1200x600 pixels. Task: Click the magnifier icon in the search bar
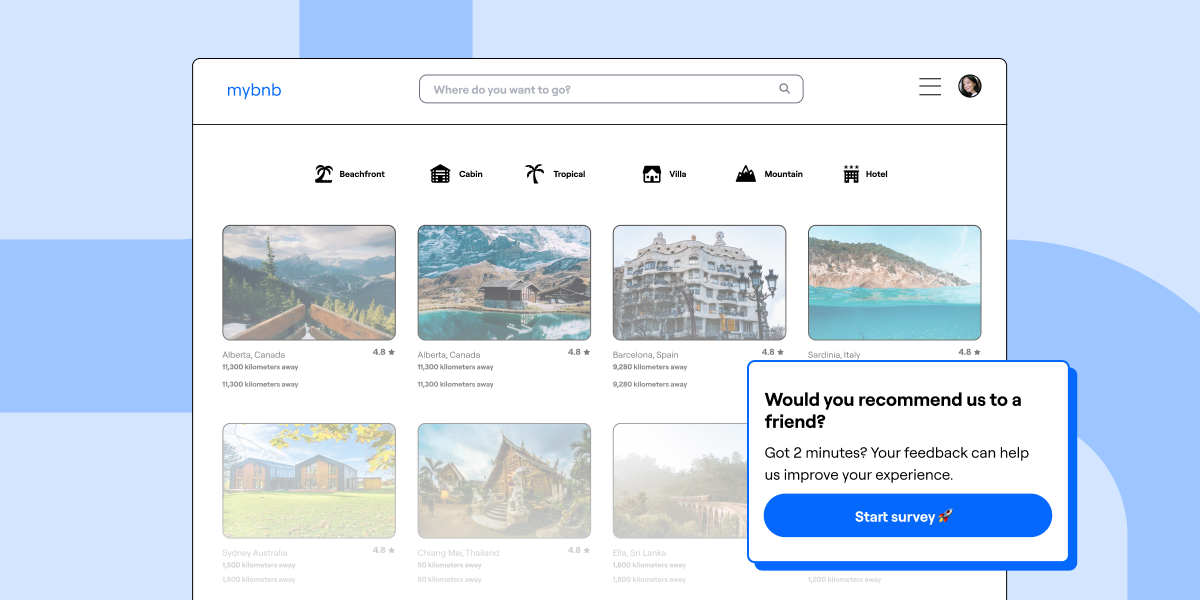(785, 89)
